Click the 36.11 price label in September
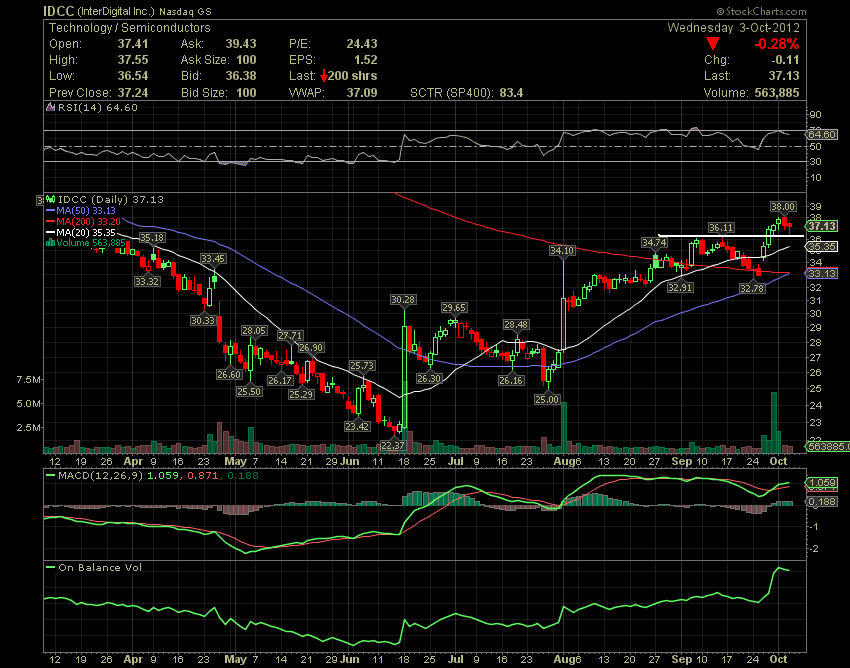The width and height of the screenshot is (850, 668). point(721,228)
